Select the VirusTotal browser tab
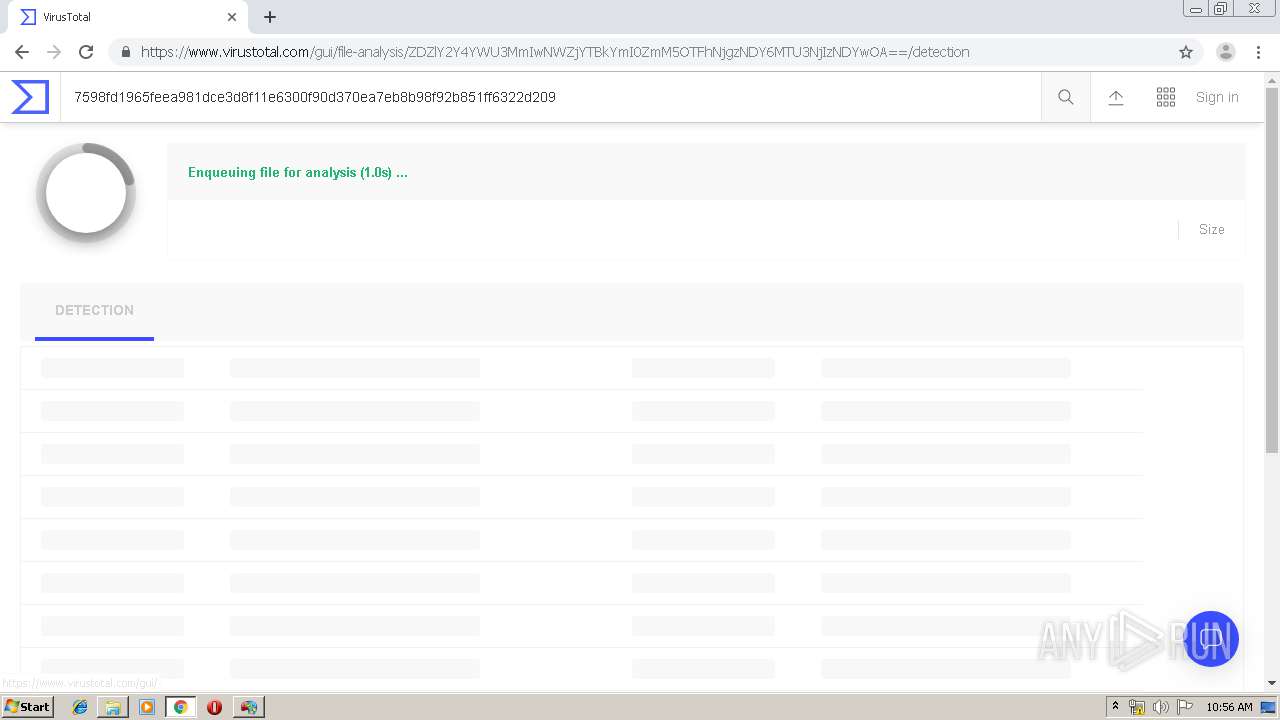Screen dimensions: 1280x720 pyautogui.click(x=128, y=17)
